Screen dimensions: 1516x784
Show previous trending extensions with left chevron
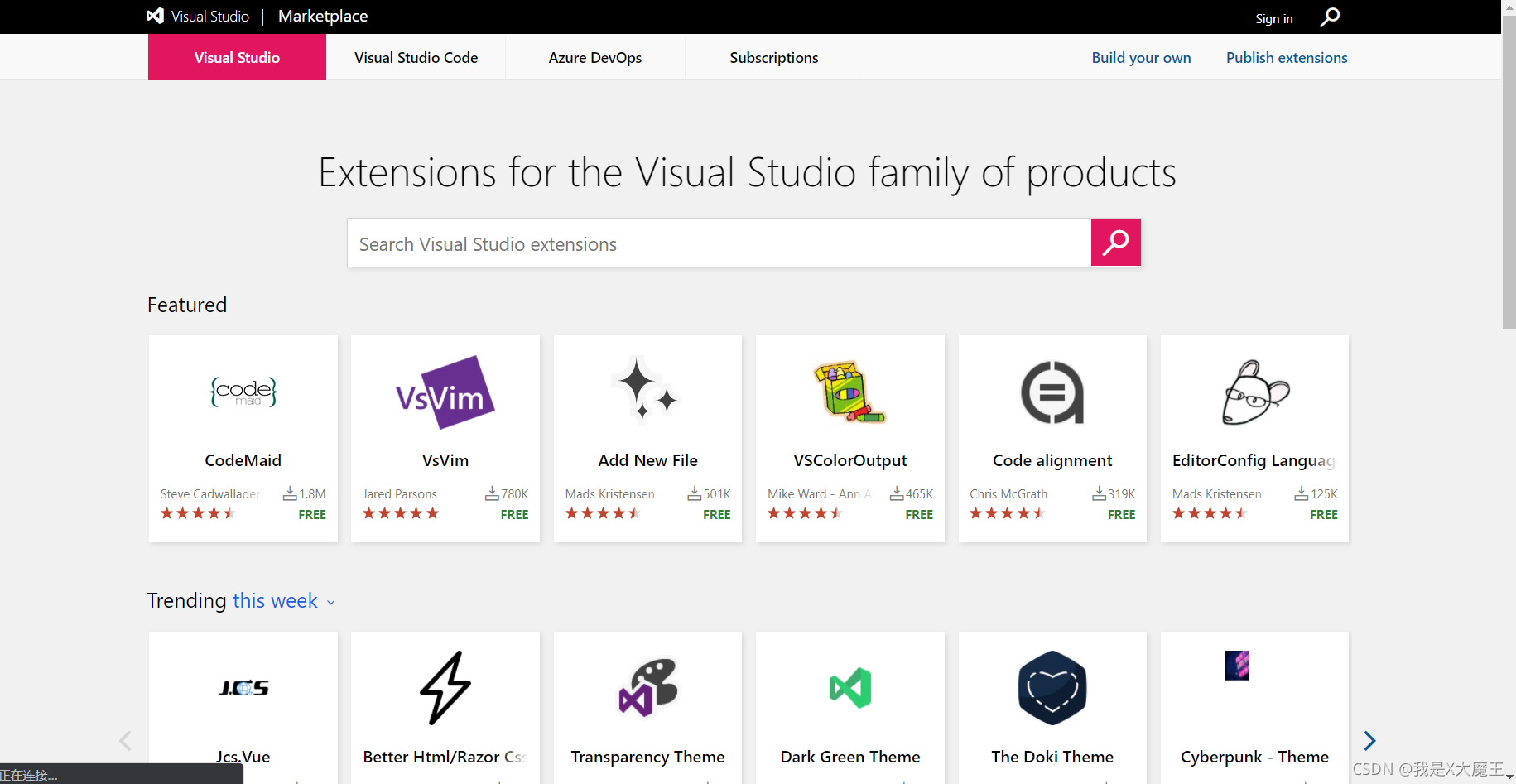tap(125, 740)
